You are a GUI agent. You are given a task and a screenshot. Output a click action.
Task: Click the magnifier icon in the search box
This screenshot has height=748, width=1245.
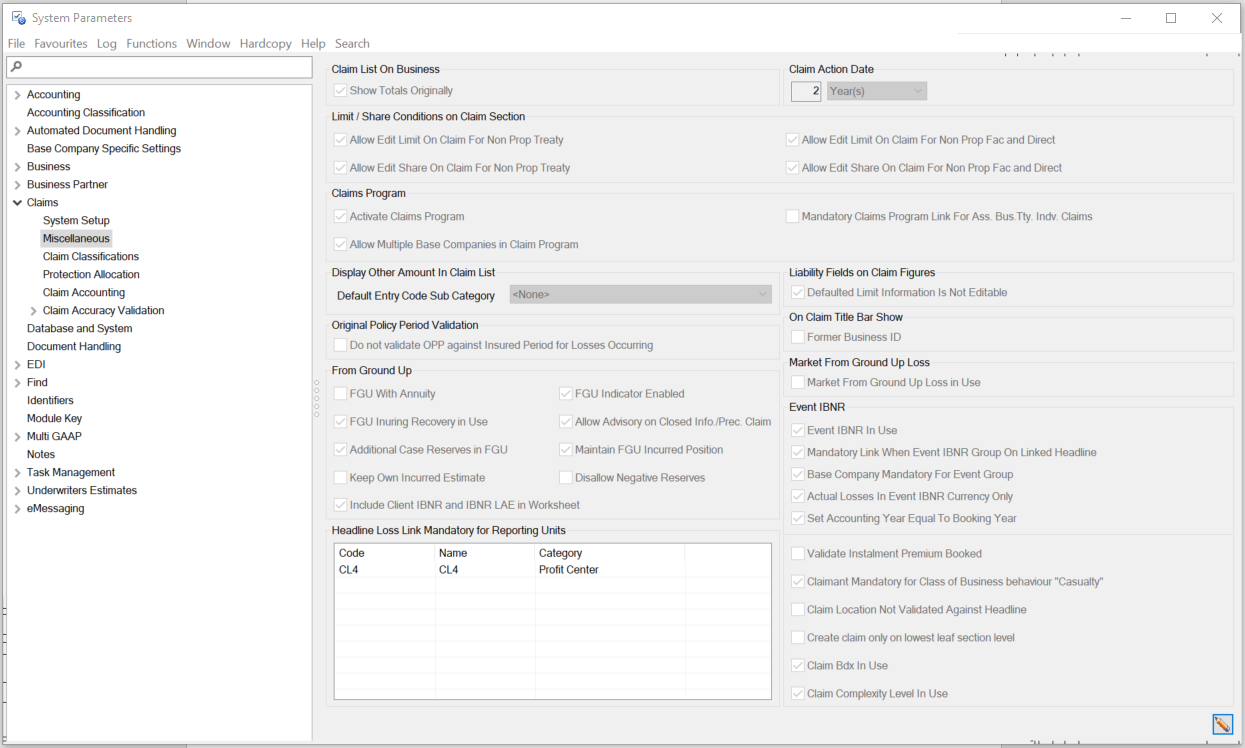pyautogui.click(x=16, y=66)
